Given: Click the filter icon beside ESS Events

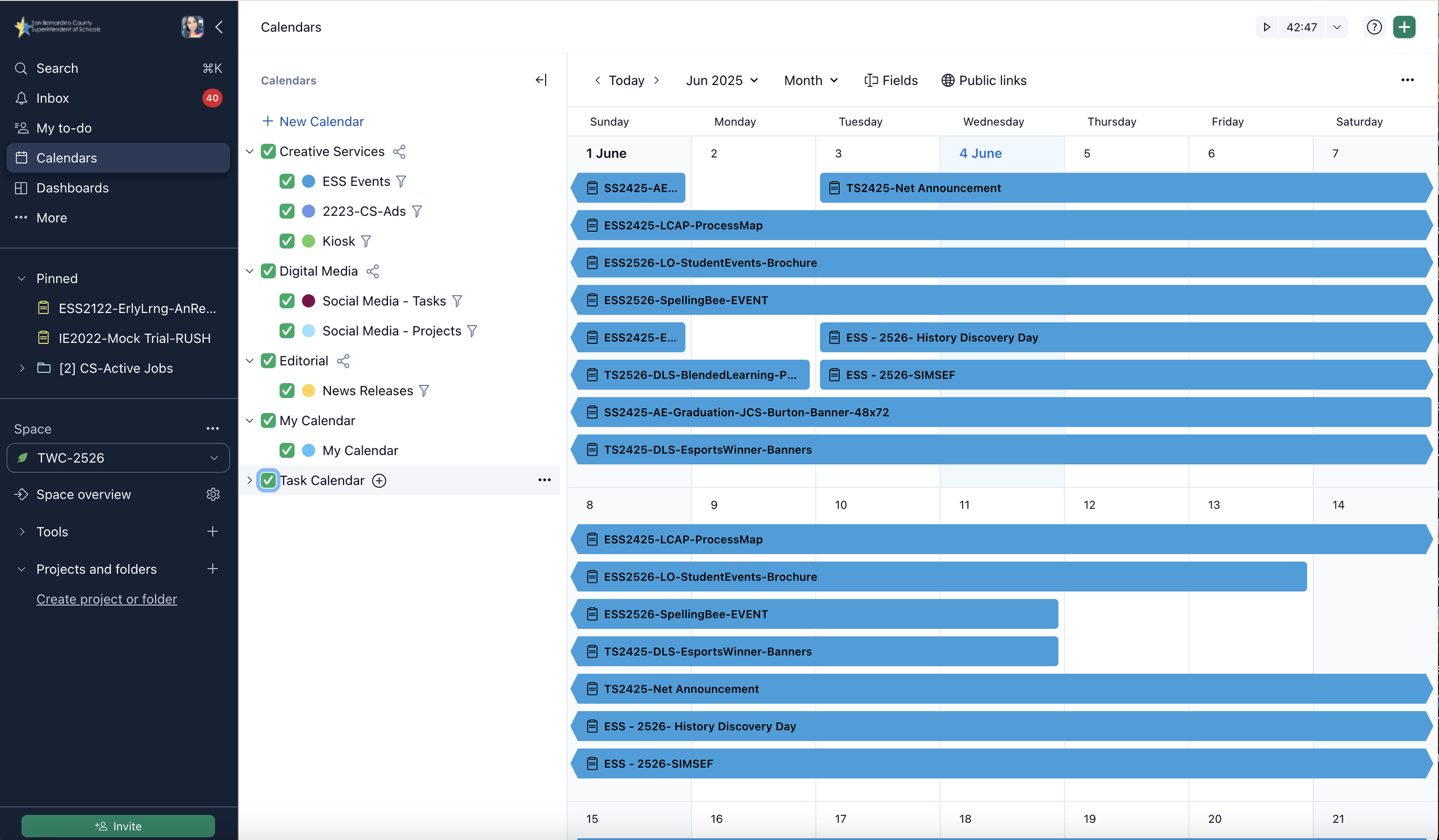Looking at the screenshot, I should pos(401,182).
